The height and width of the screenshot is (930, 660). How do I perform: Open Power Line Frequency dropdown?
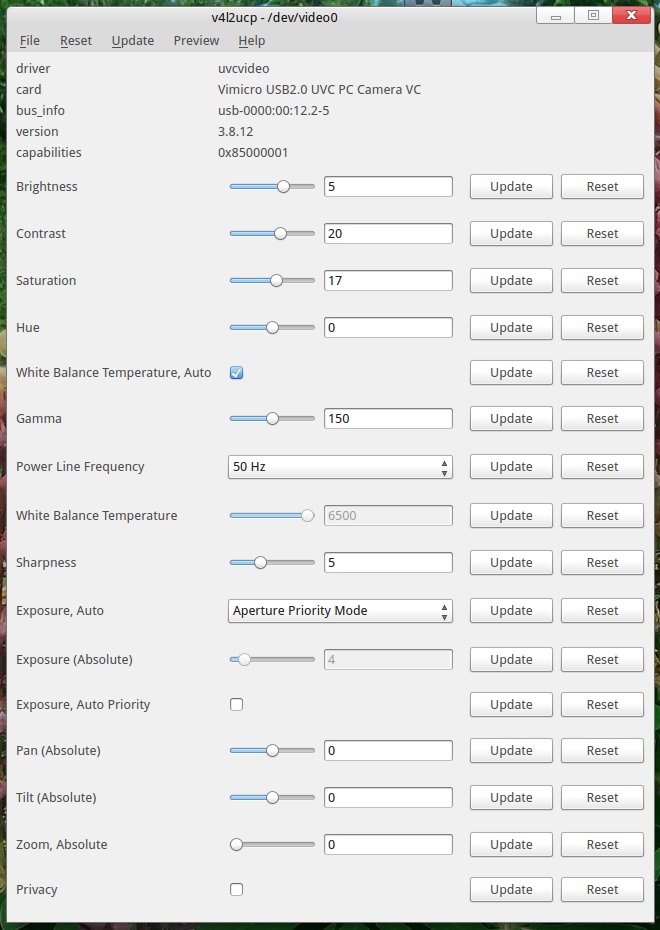click(x=340, y=467)
